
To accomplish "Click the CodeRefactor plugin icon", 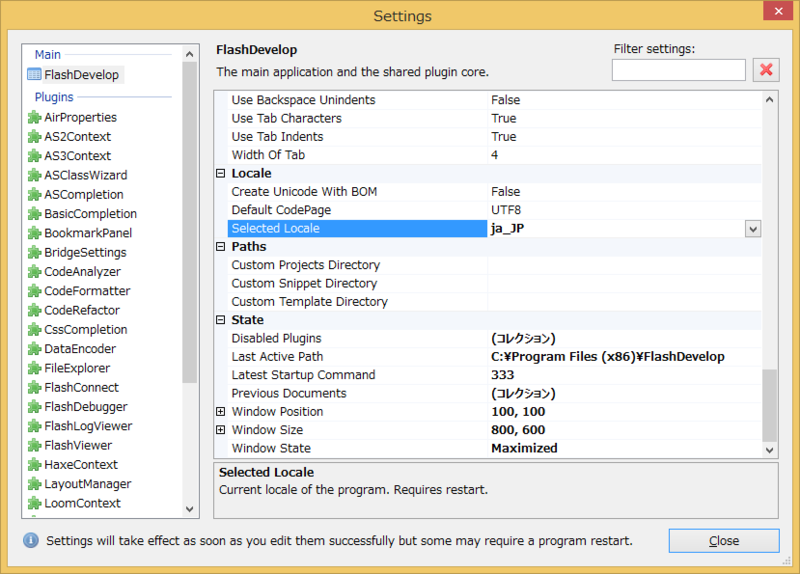I will tap(34, 310).
